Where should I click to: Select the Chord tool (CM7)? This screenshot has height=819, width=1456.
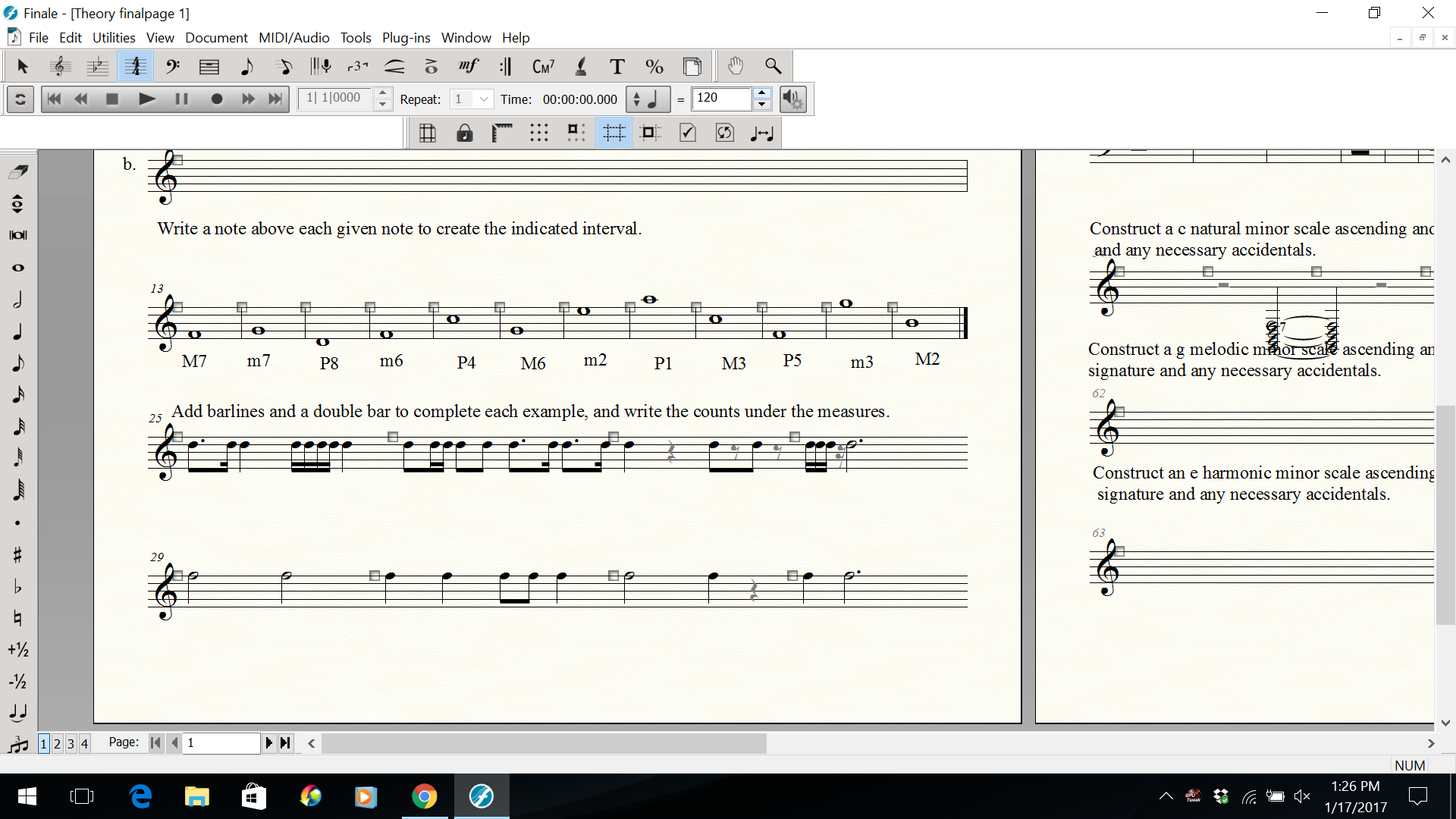[543, 67]
